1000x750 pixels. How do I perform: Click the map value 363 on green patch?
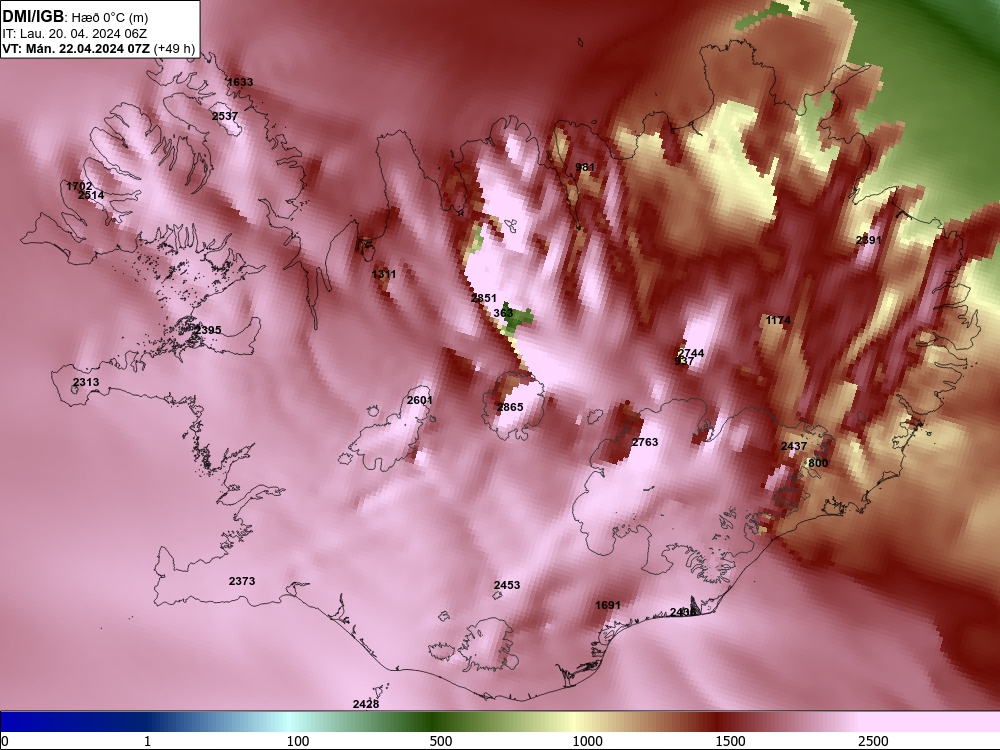click(503, 313)
